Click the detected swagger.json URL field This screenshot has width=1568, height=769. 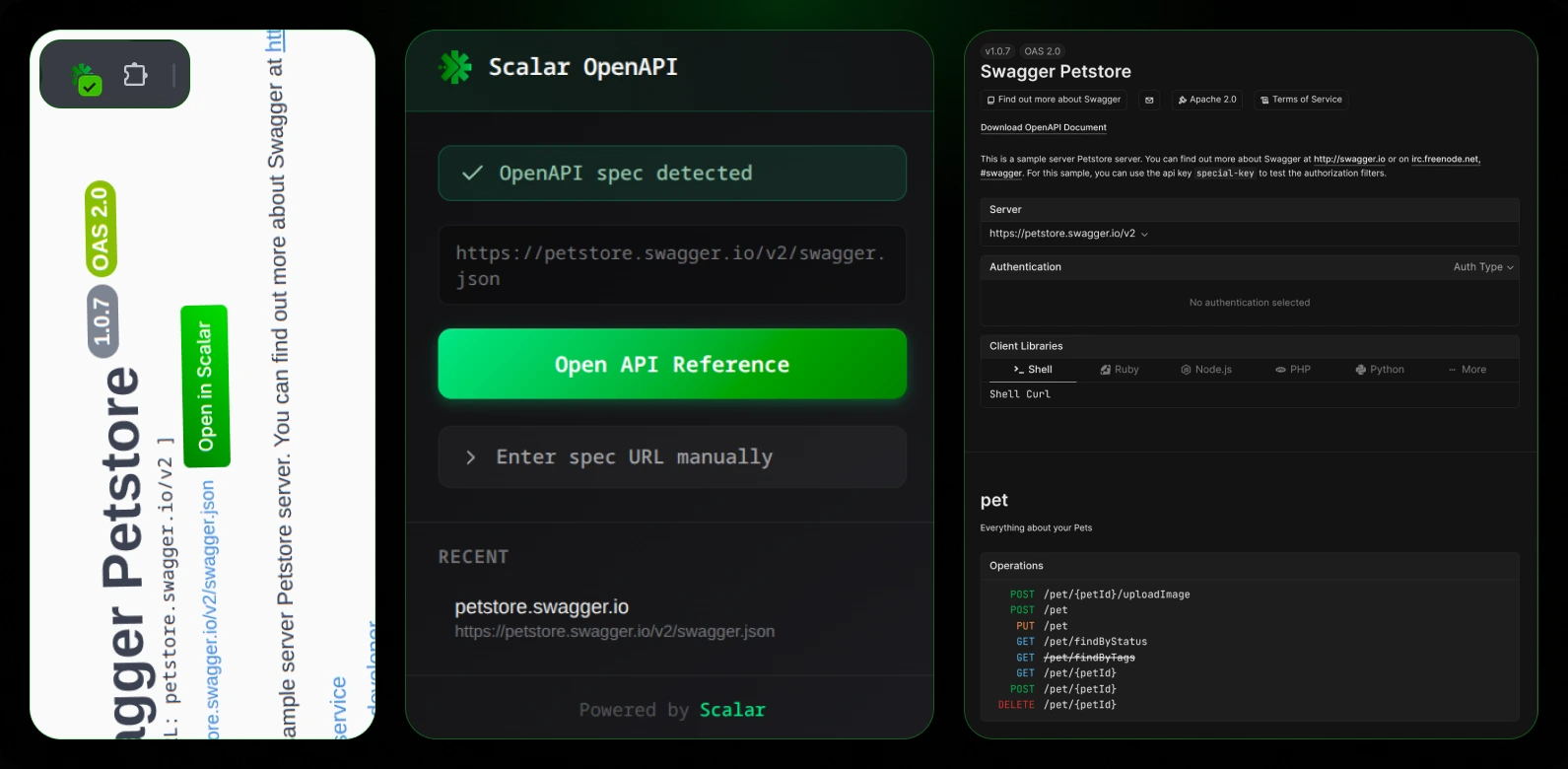point(672,265)
